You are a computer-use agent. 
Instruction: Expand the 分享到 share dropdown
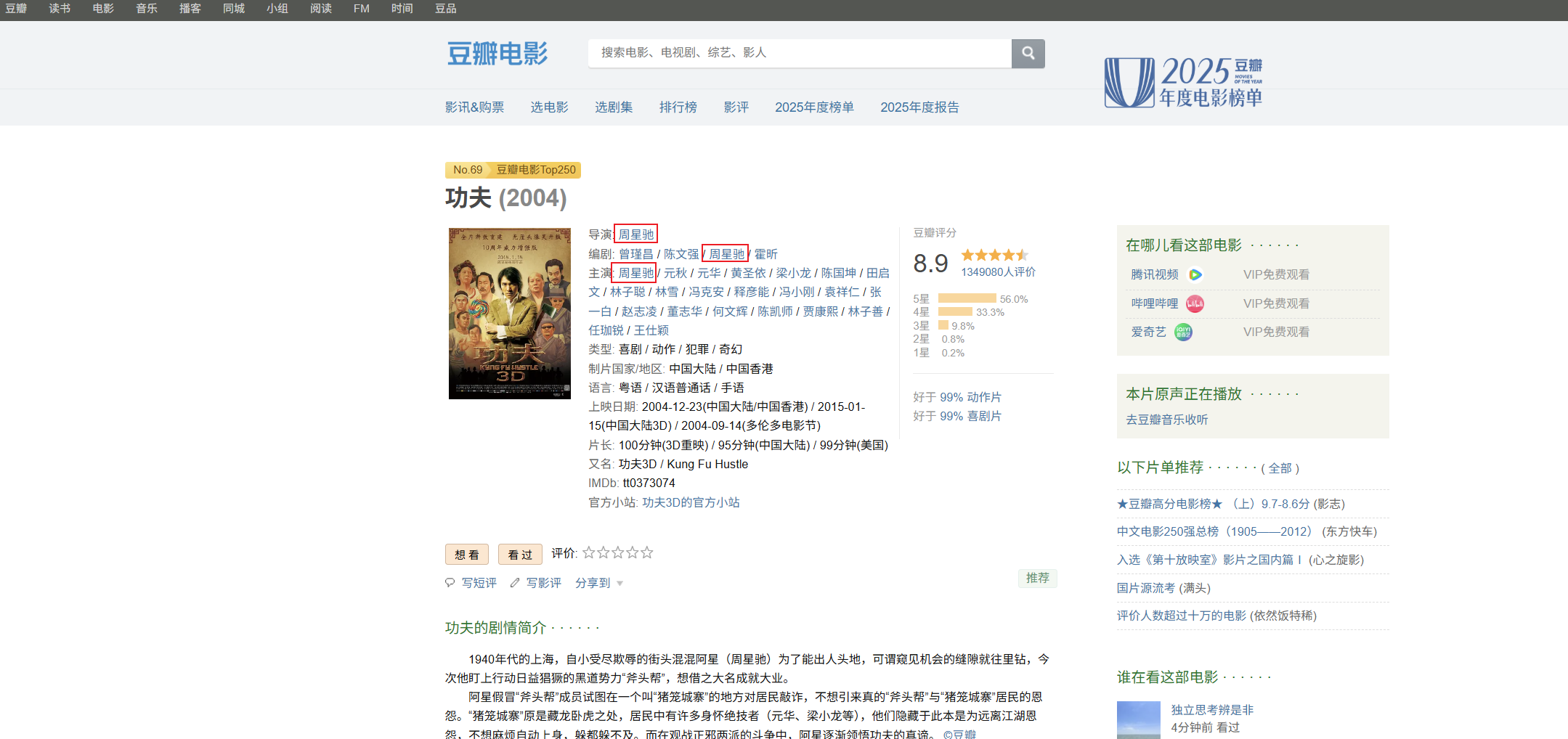click(x=599, y=583)
